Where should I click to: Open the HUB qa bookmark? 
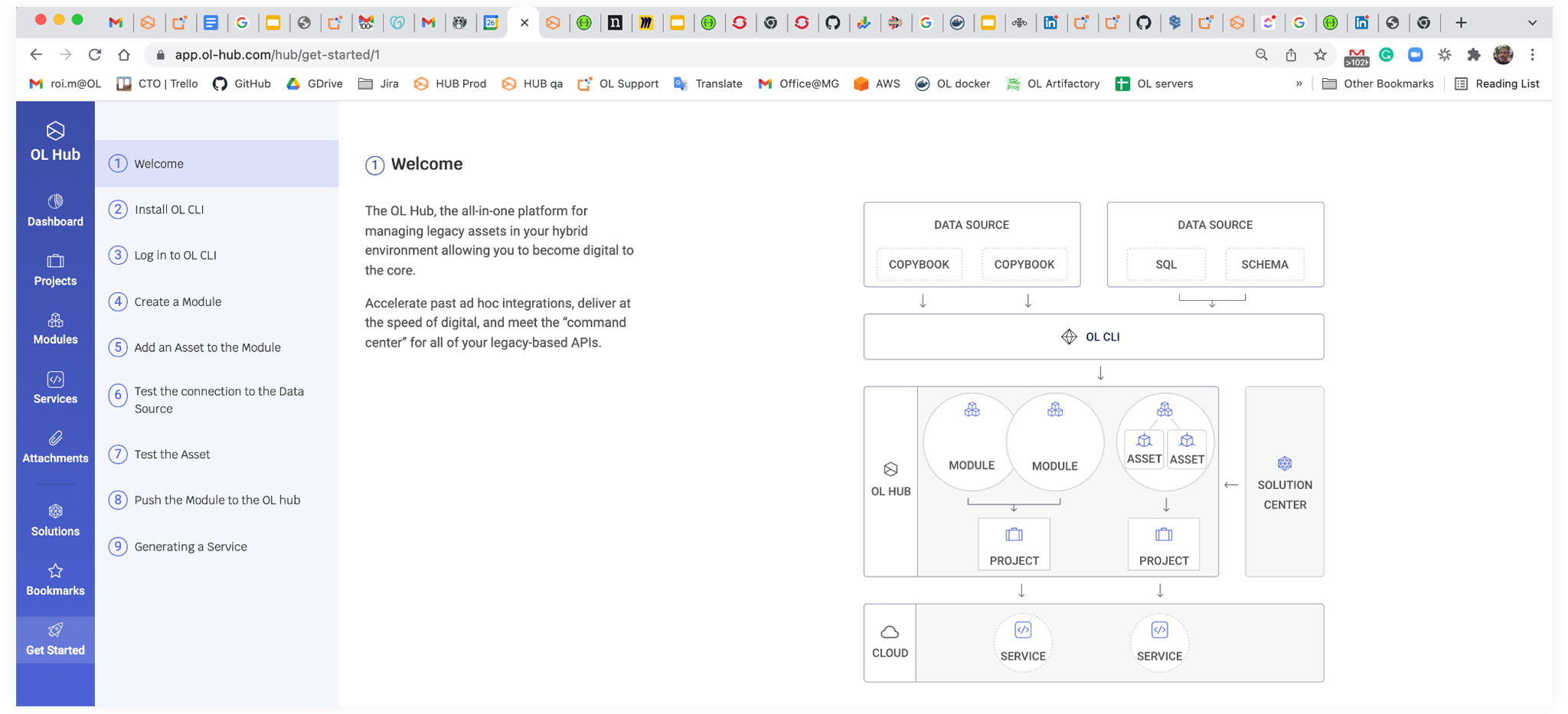click(531, 83)
